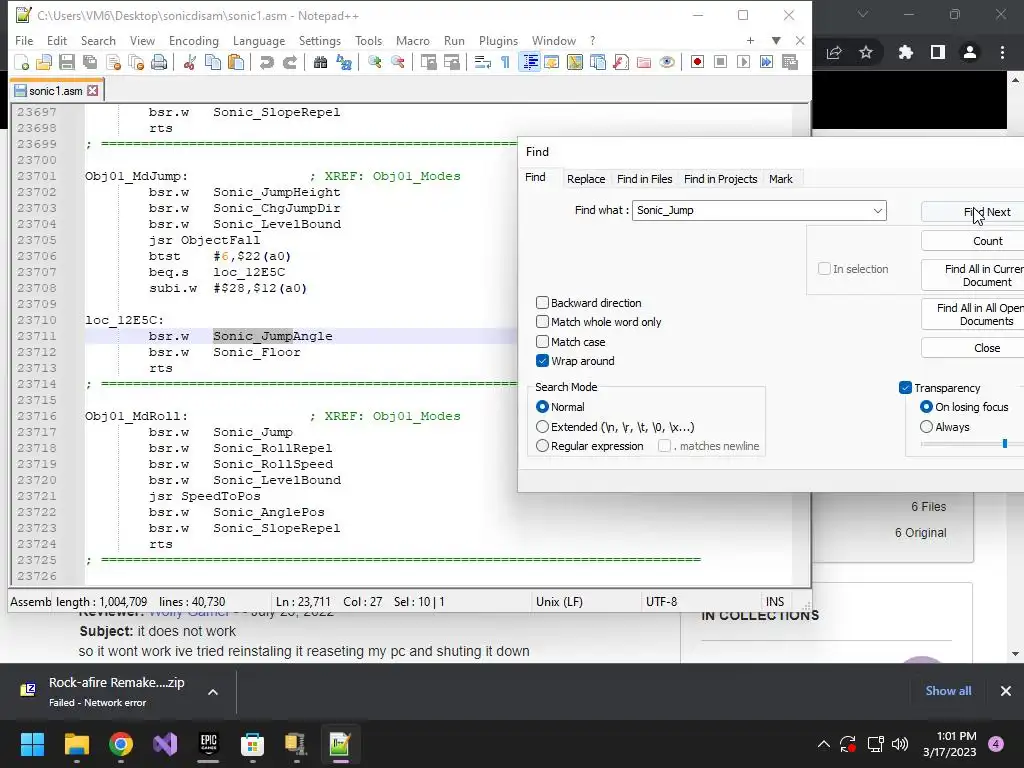Click the Save toolbar icon

click(67, 63)
